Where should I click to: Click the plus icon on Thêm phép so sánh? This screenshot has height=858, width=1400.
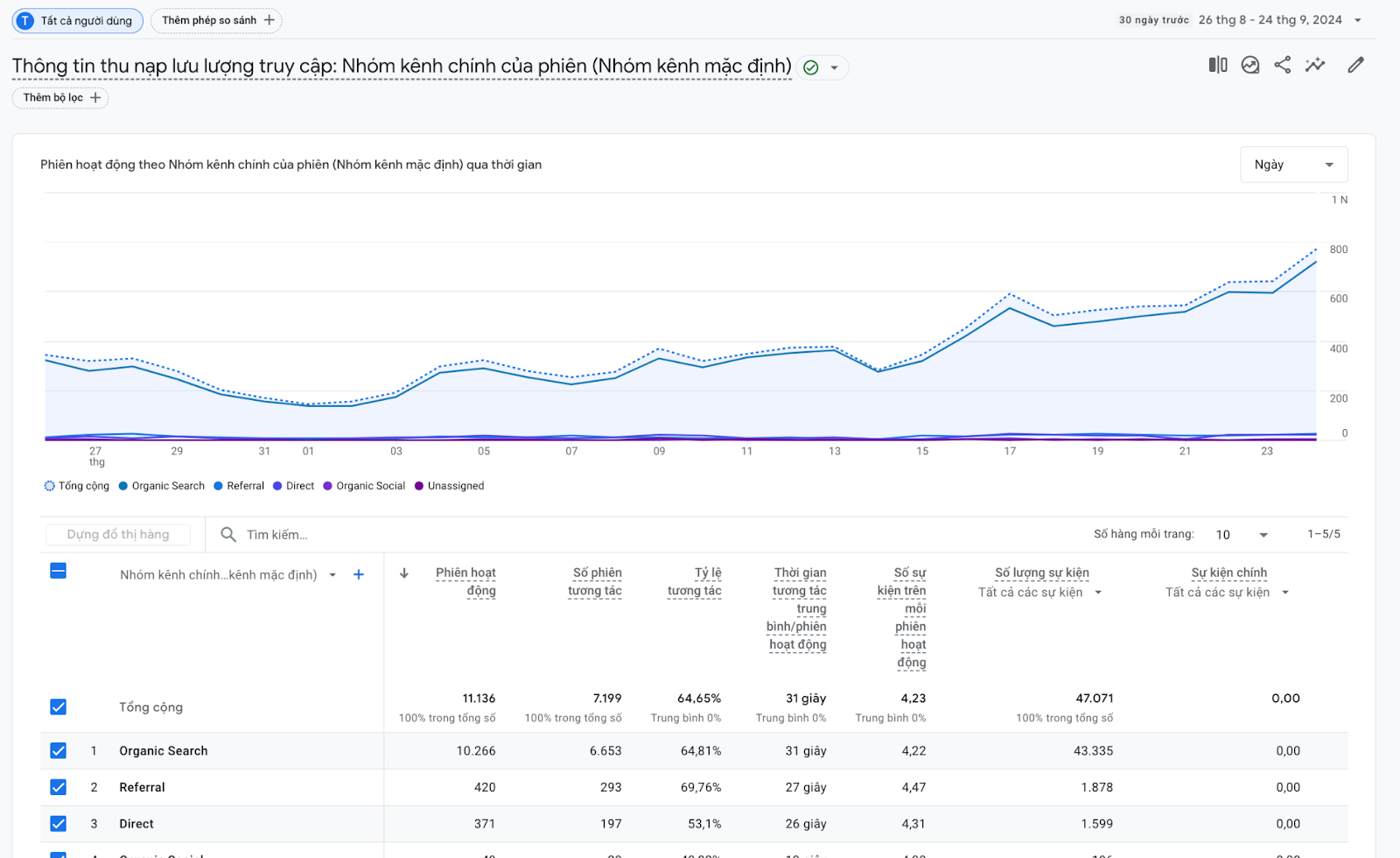click(x=269, y=20)
